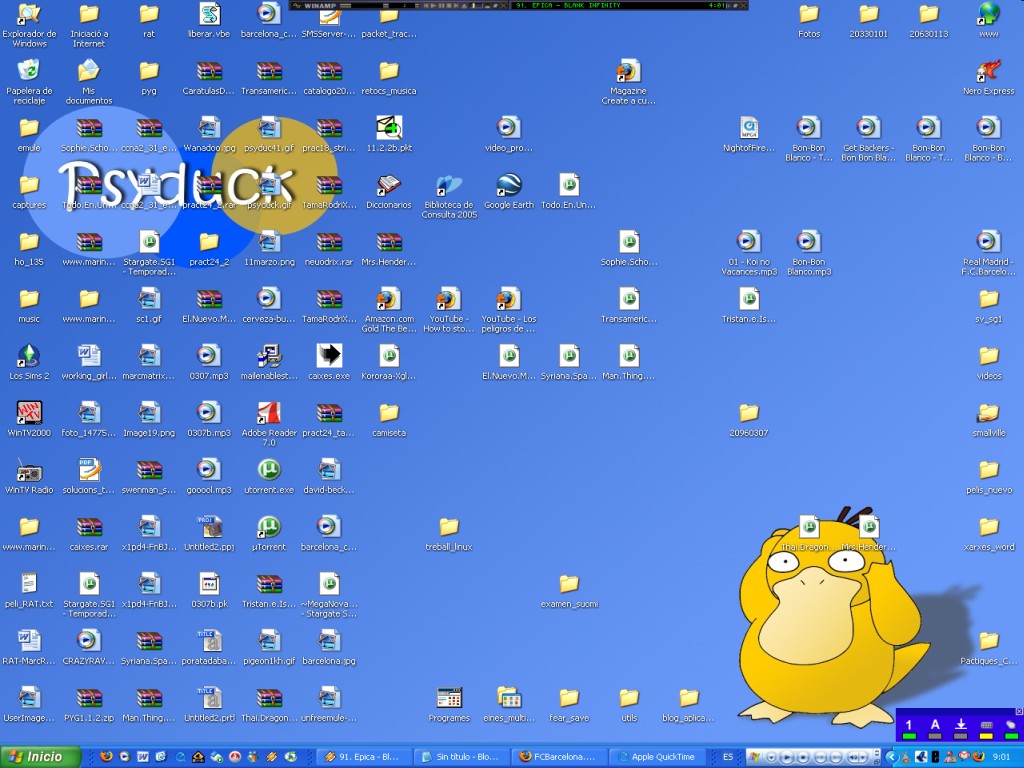Viewport: 1024px width, 768px height.
Task: Open the barcelona.jpg image file
Action: pyautogui.click(x=329, y=647)
